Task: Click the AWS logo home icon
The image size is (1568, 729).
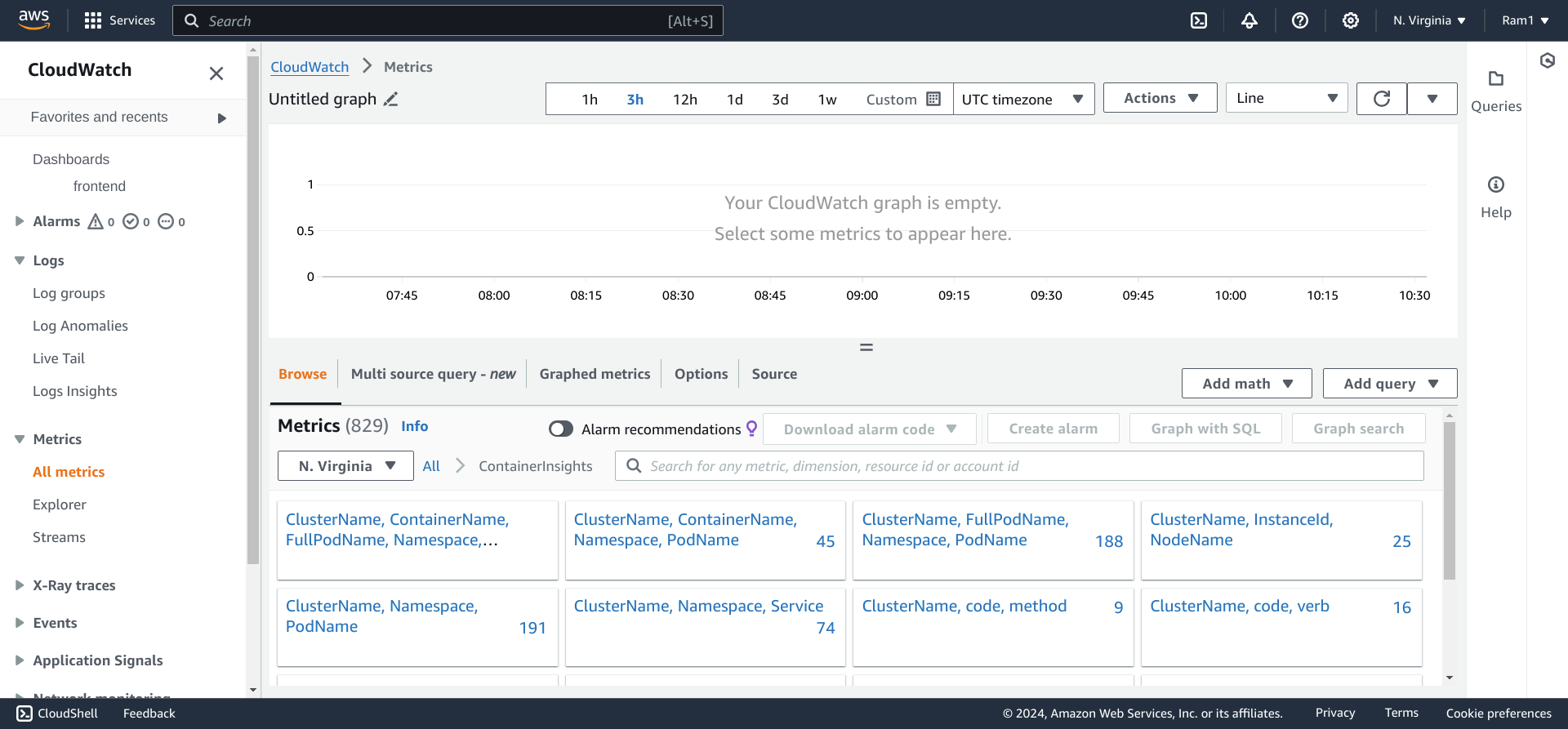Action: (x=33, y=20)
